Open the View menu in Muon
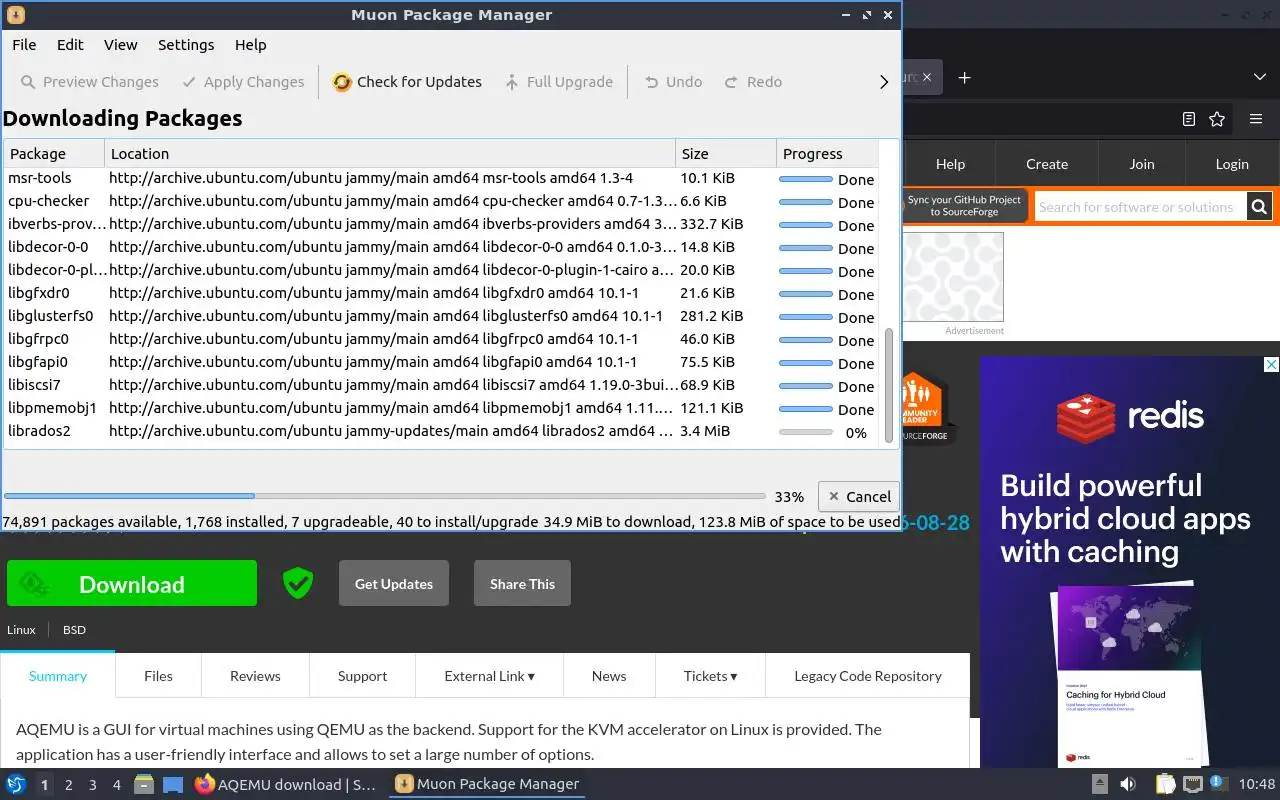The image size is (1280, 800). pyautogui.click(x=121, y=45)
